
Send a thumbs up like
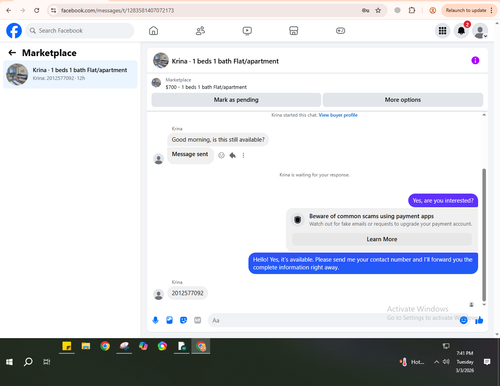pyautogui.click(x=479, y=320)
